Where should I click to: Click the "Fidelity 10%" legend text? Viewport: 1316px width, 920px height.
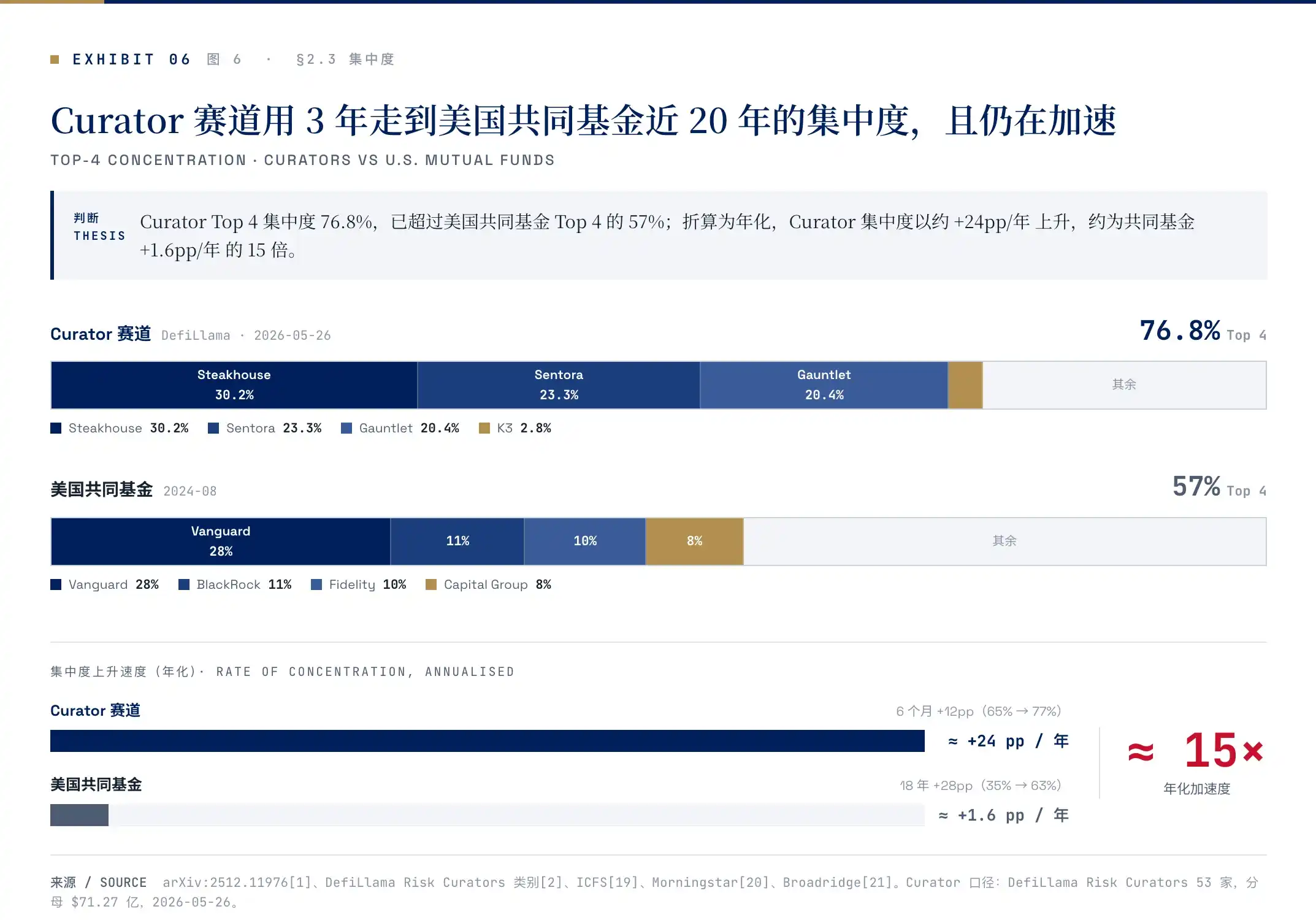tap(368, 585)
